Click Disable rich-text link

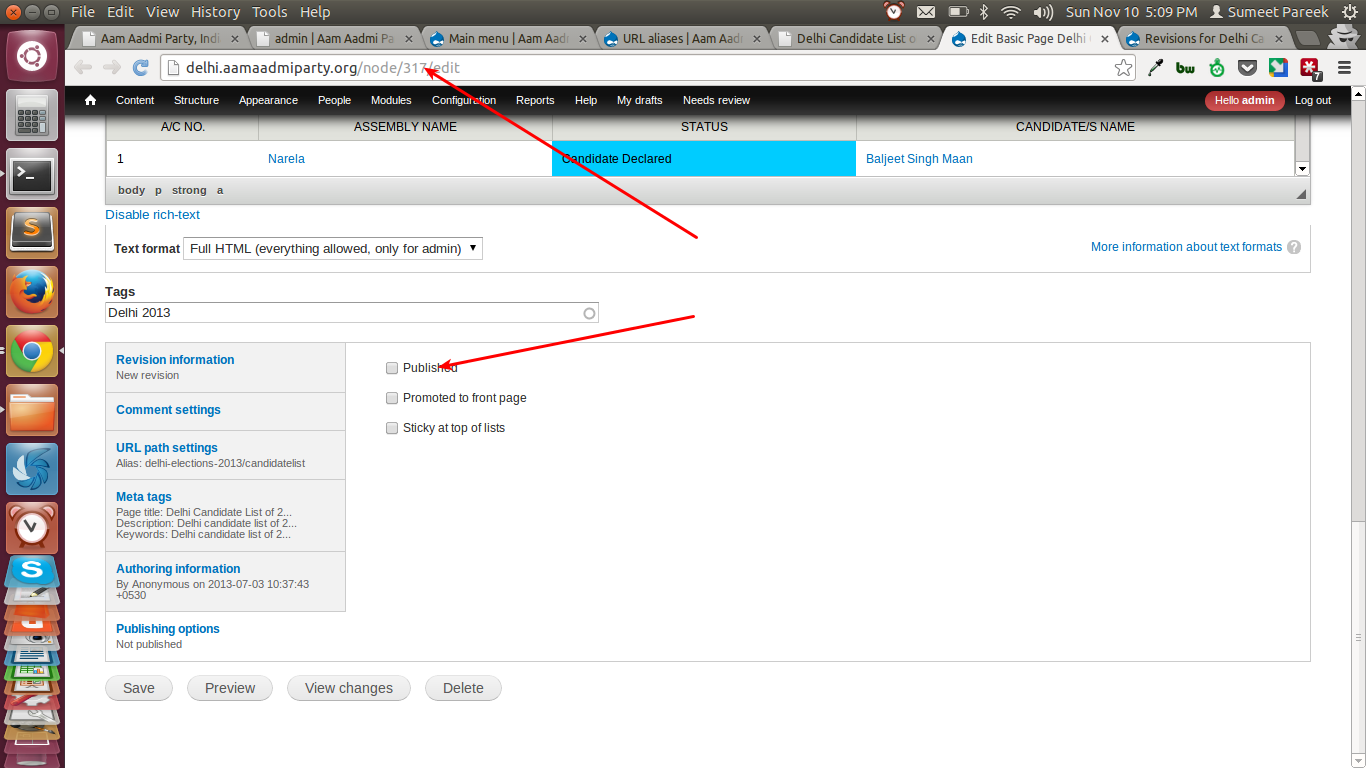pos(153,215)
